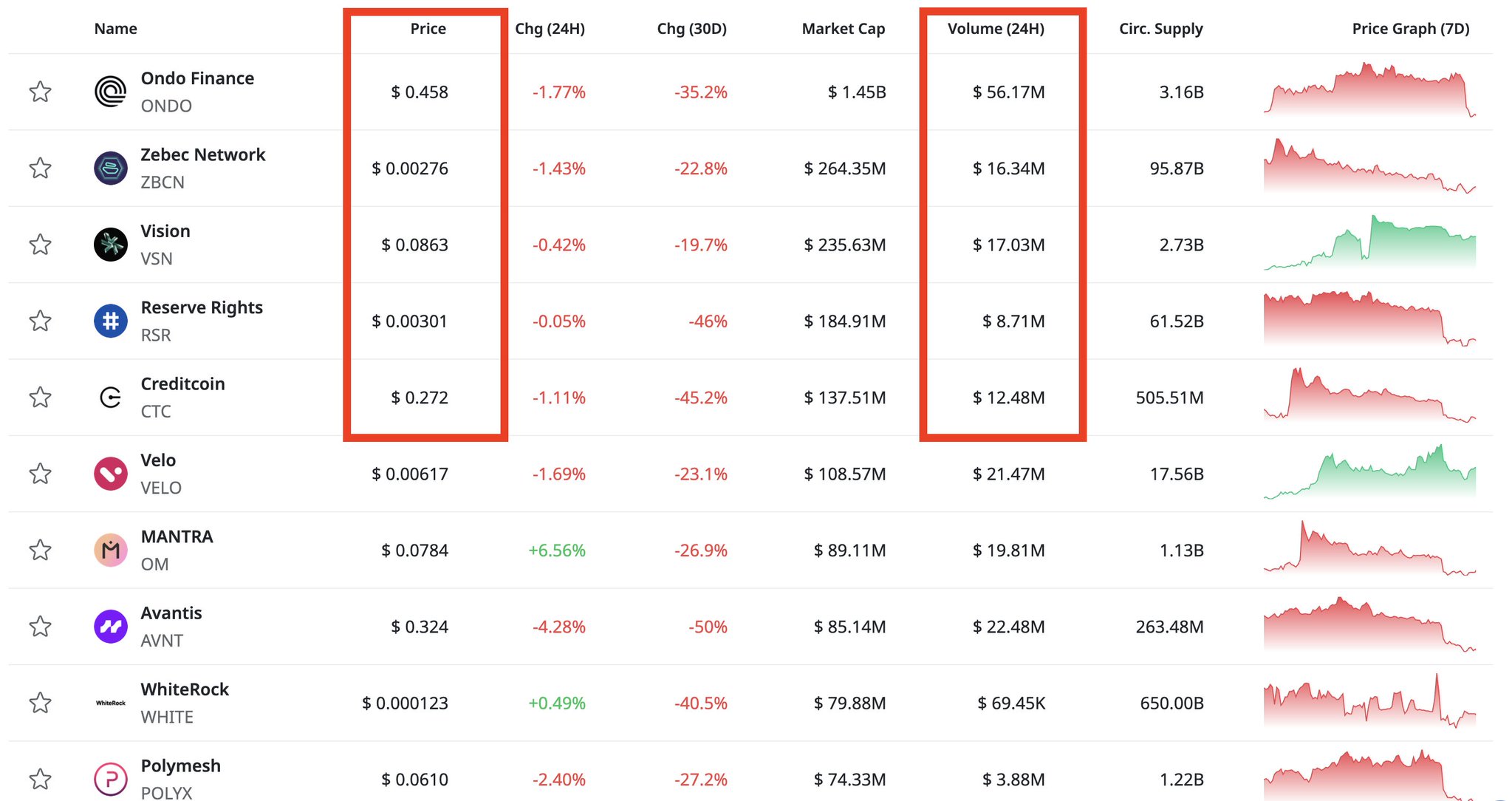Viewport: 1512px width, 801px height.
Task: Click the Velo coin logo
Action: coord(111,474)
